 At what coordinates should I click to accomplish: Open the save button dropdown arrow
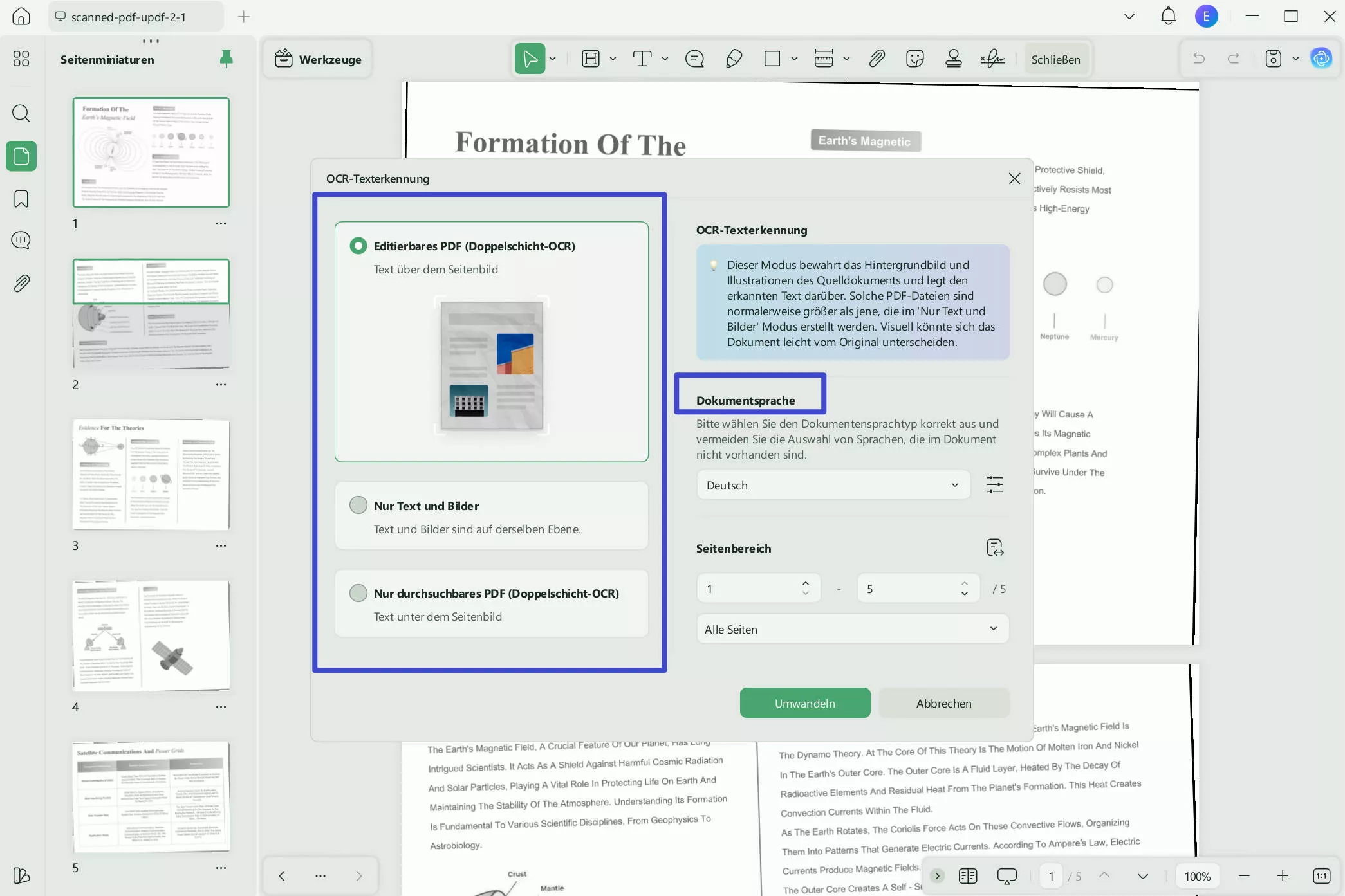[1296, 59]
